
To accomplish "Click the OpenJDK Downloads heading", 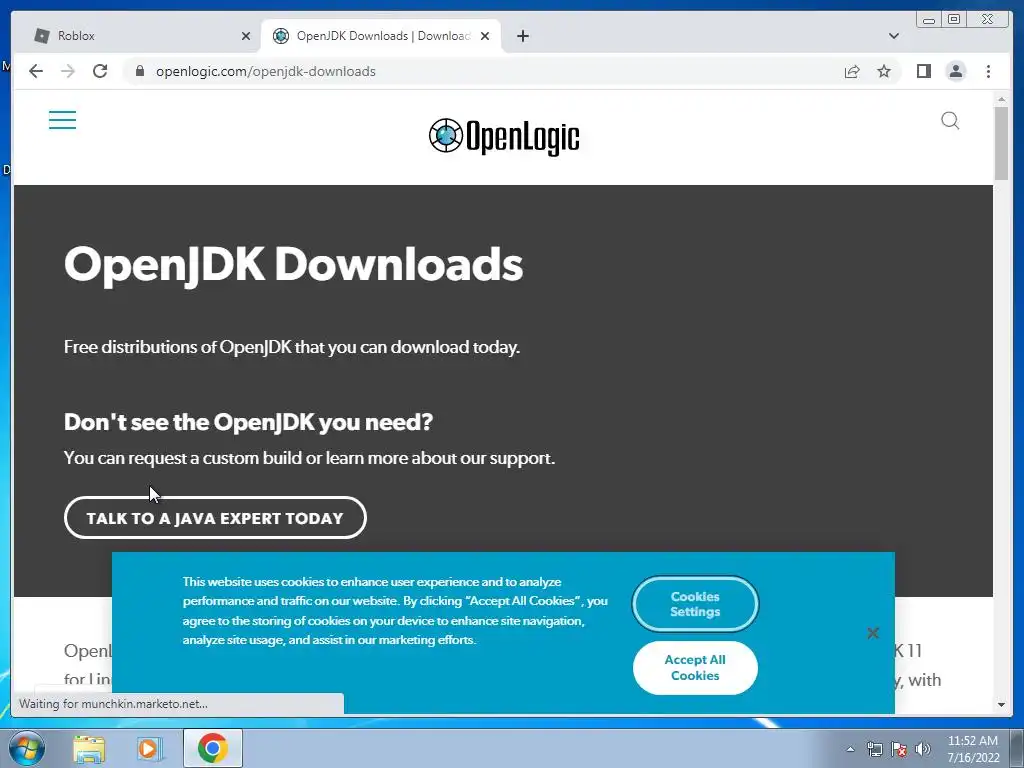I will point(293,264).
